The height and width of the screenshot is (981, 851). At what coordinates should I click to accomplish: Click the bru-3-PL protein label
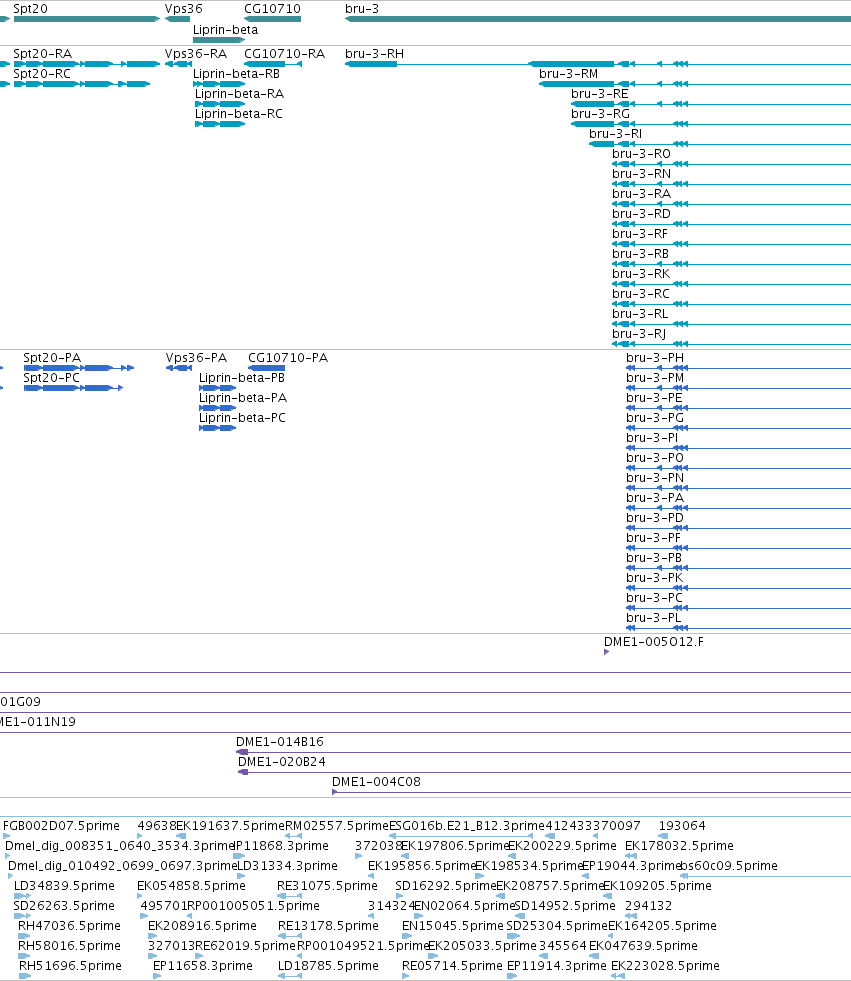(x=654, y=618)
